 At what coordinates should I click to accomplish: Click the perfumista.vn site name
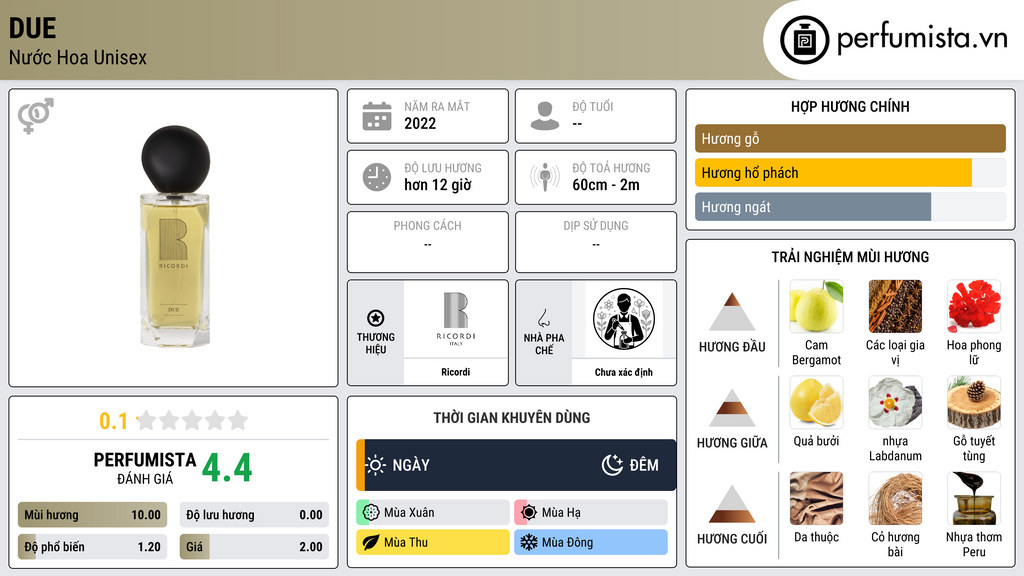point(922,39)
